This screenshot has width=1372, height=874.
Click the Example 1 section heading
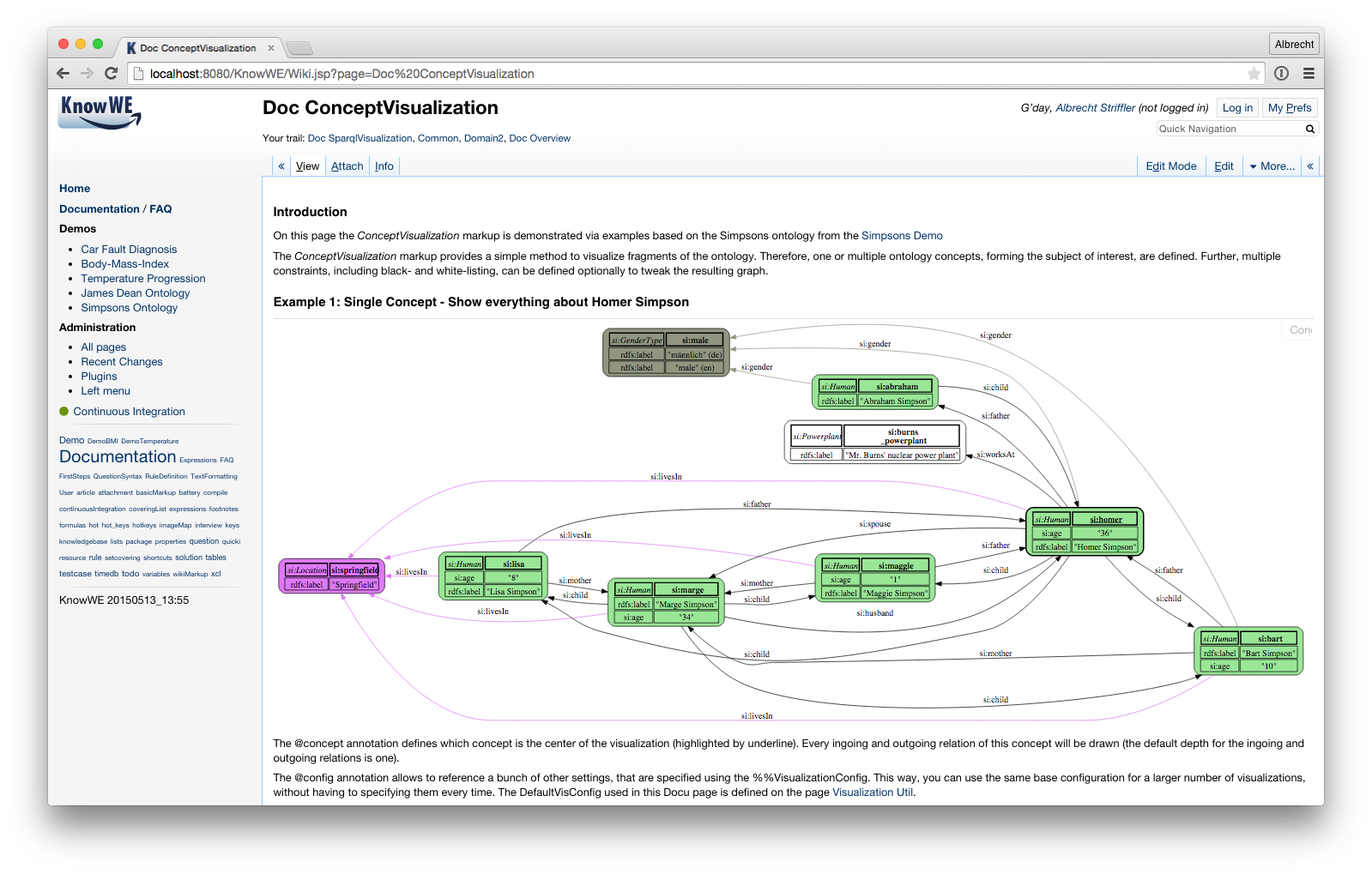pos(481,302)
